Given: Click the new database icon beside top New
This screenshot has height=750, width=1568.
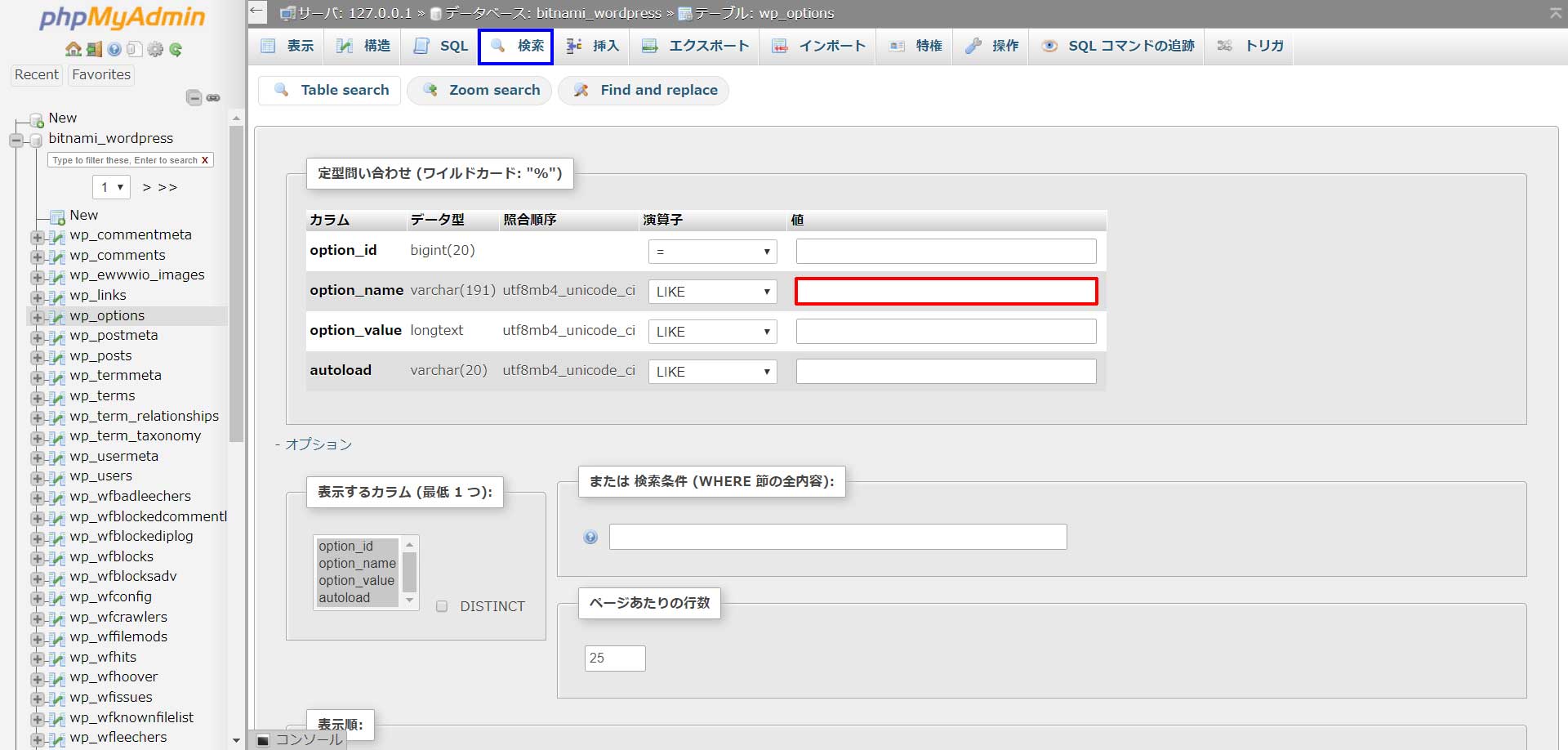Looking at the screenshot, I should [x=37, y=120].
